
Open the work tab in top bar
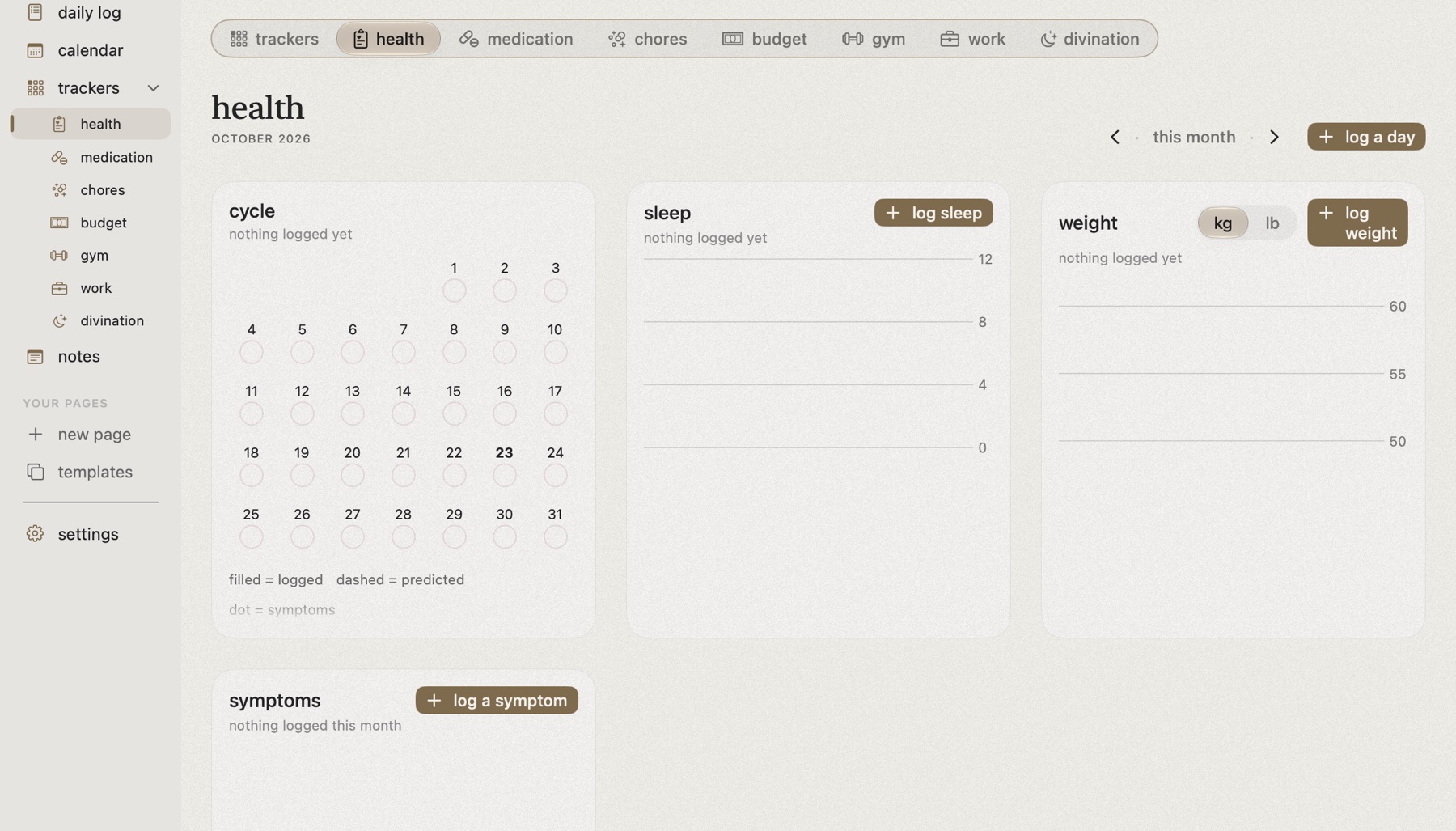click(x=972, y=39)
